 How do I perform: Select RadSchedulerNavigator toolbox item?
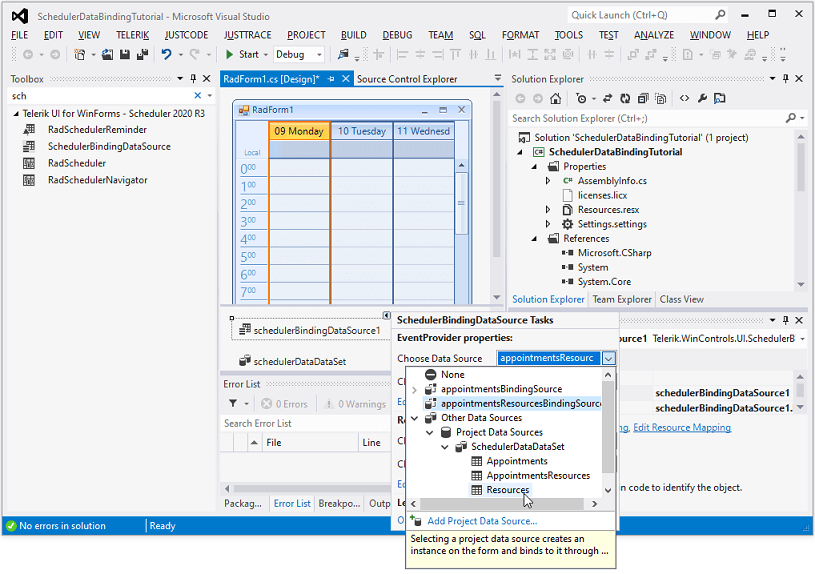pos(98,180)
